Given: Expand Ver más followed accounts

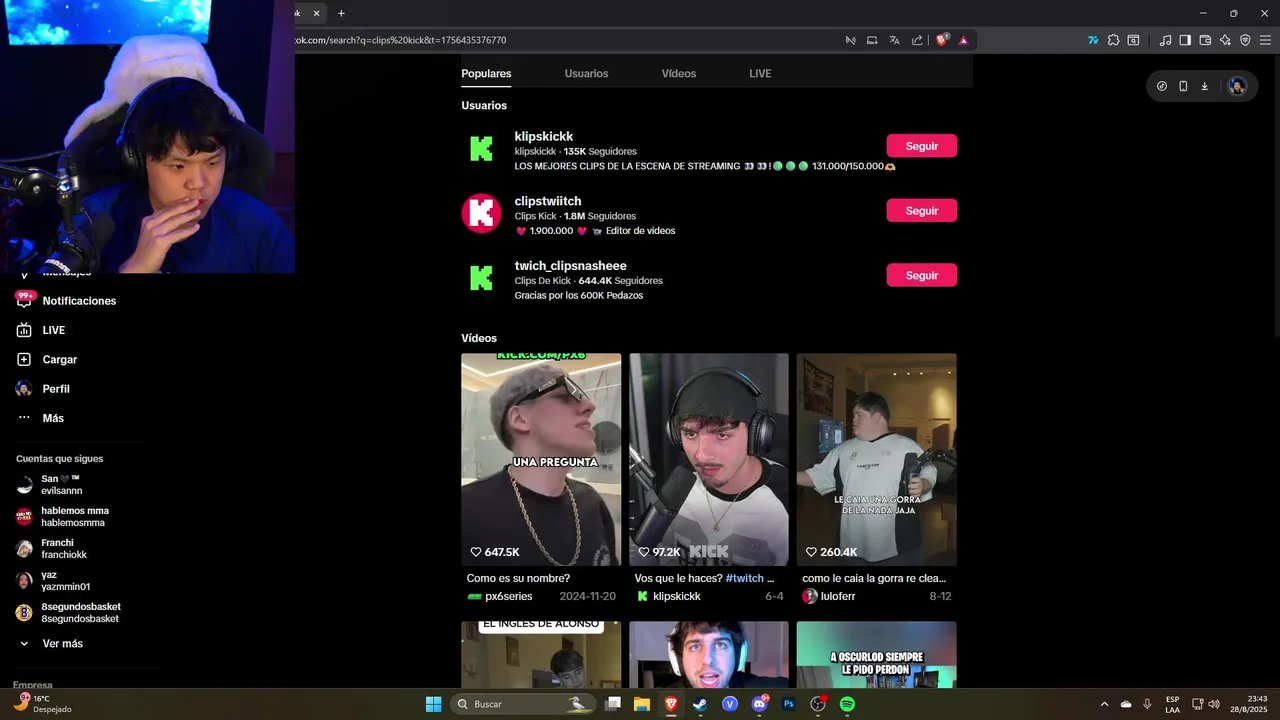Looking at the screenshot, I should pyautogui.click(x=52, y=644).
